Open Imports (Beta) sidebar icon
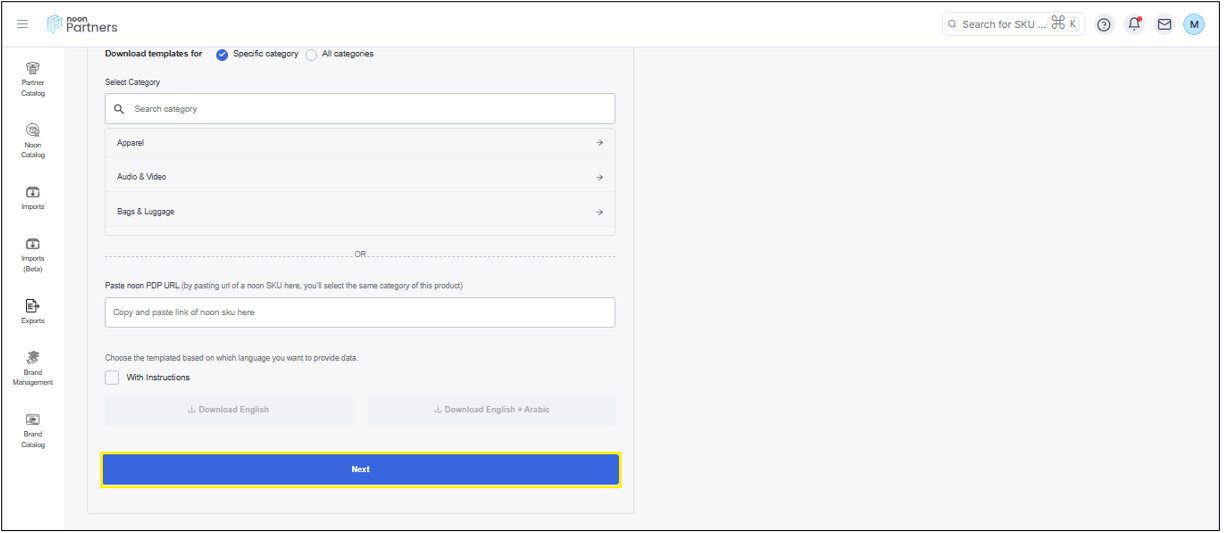The image size is (1226, 533). point(33,254)
